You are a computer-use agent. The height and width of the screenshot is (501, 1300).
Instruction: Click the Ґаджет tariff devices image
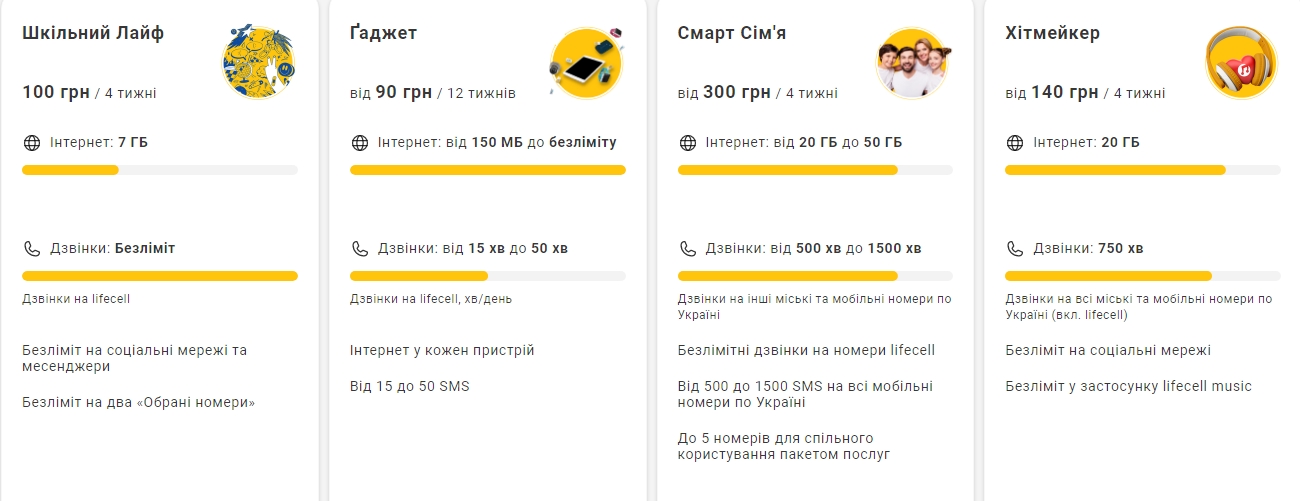(x=586, y=63)
